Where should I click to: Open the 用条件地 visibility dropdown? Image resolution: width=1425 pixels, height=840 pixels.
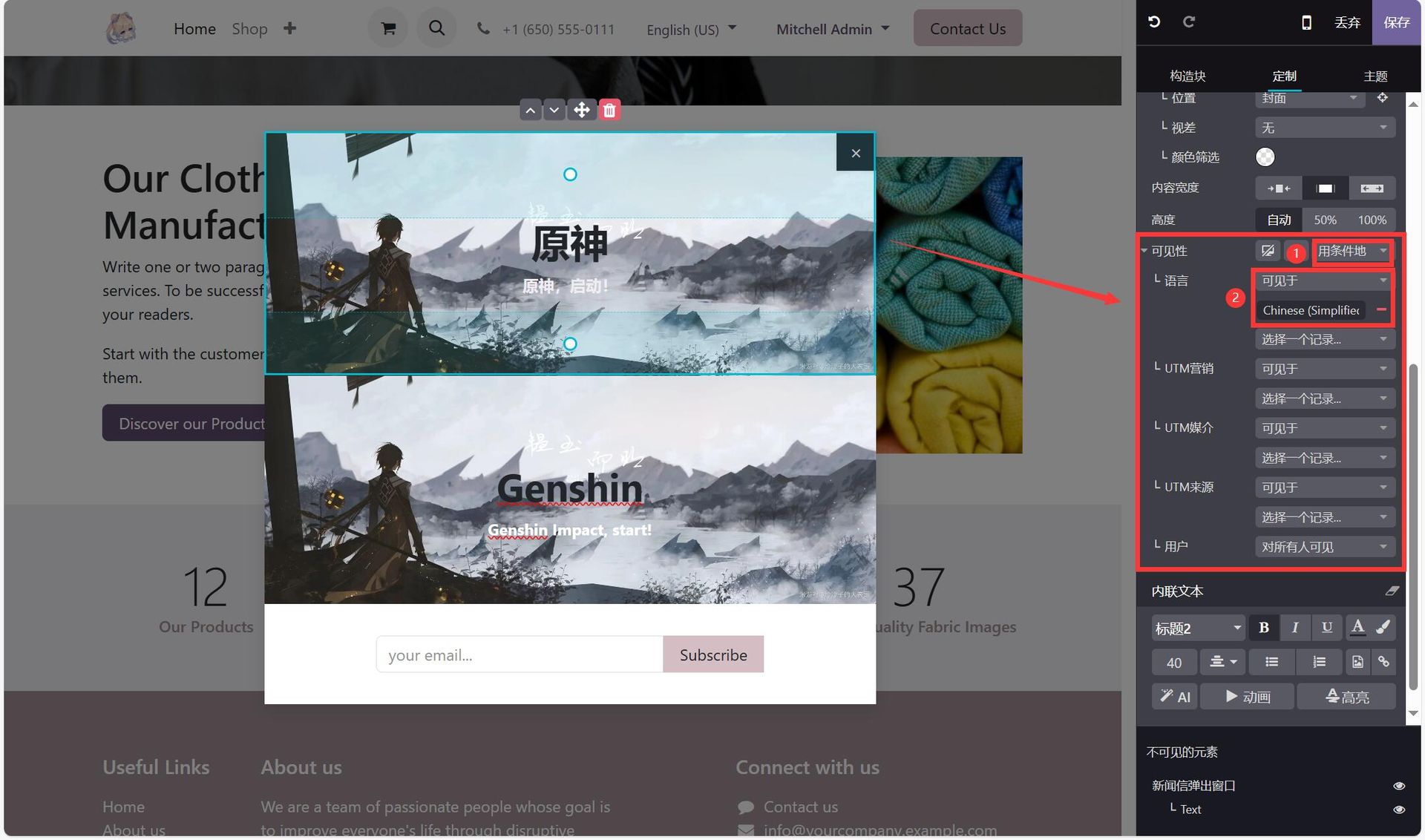(1352, 251)
